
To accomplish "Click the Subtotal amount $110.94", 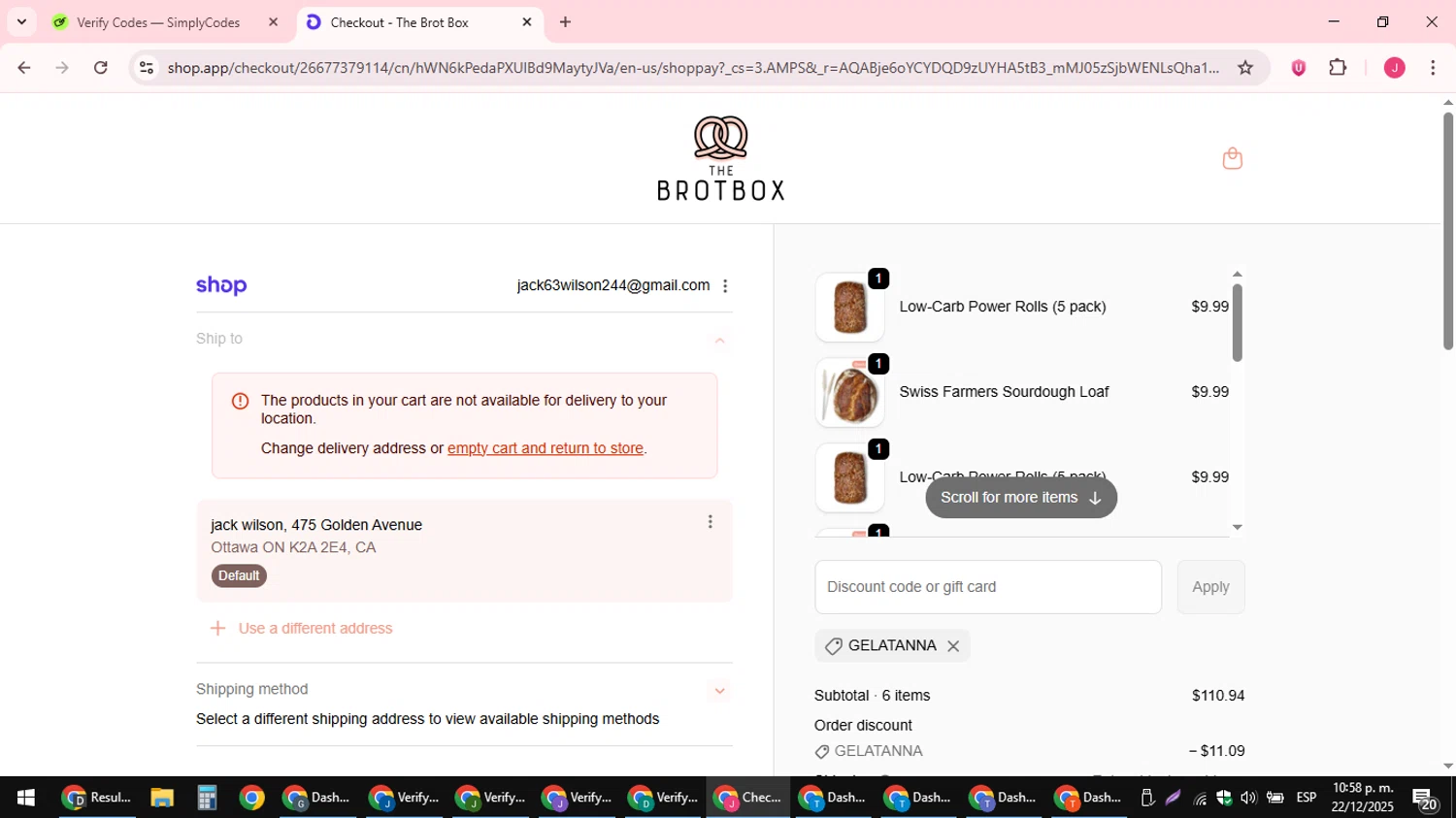I will [1218, 696].
